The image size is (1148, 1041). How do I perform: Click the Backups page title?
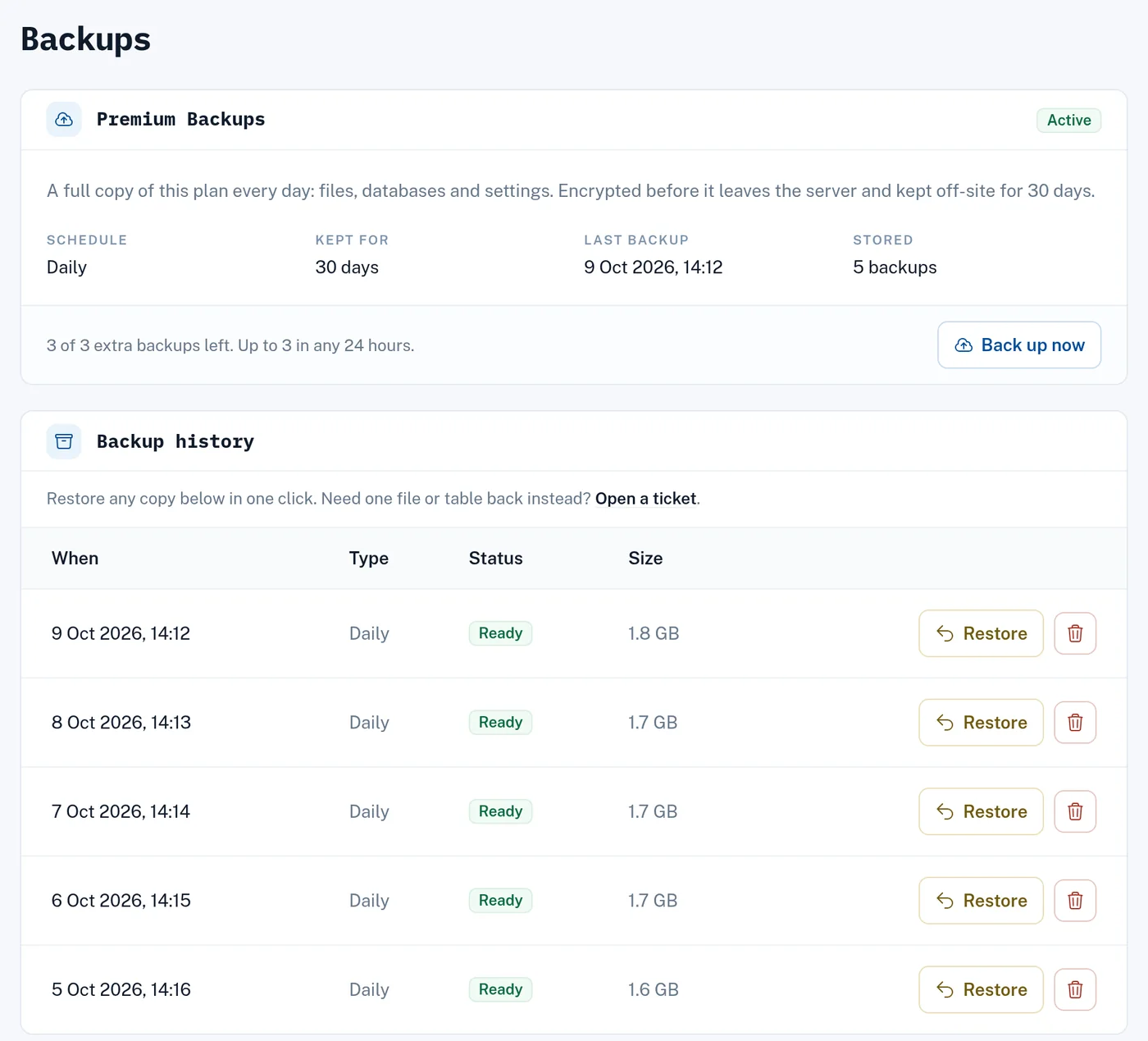tap(86, 39)
